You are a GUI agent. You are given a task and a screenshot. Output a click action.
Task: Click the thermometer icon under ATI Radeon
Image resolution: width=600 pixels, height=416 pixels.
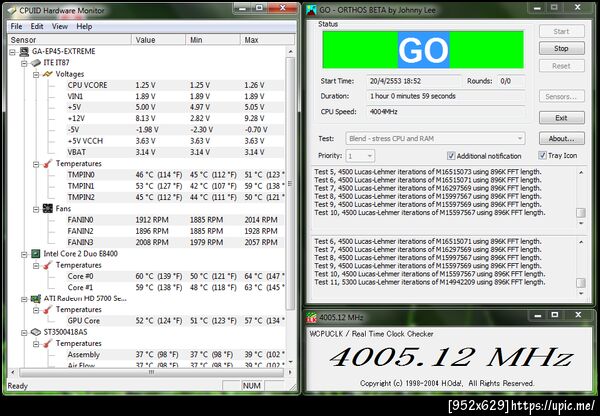pos(47,310)
